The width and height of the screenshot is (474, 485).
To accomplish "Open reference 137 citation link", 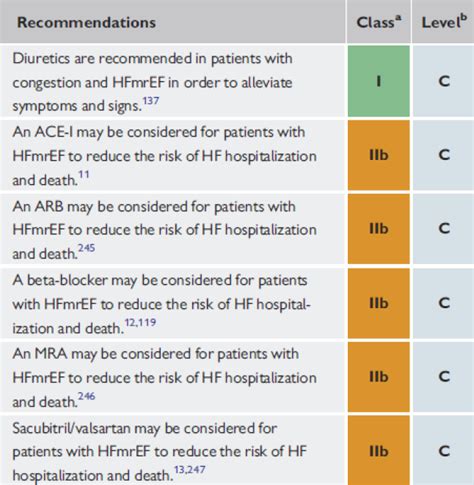I will coord(151,100).
